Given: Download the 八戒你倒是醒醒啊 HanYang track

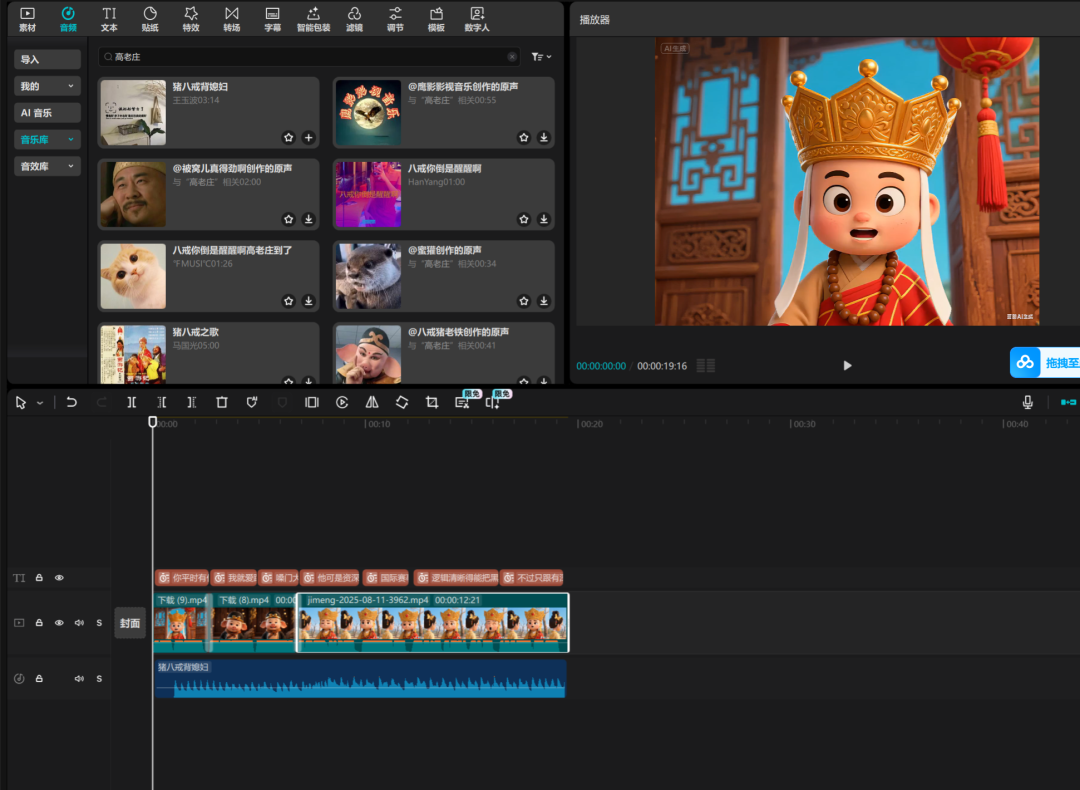Looking at the screenshot, I should click(x=544, y=220).
